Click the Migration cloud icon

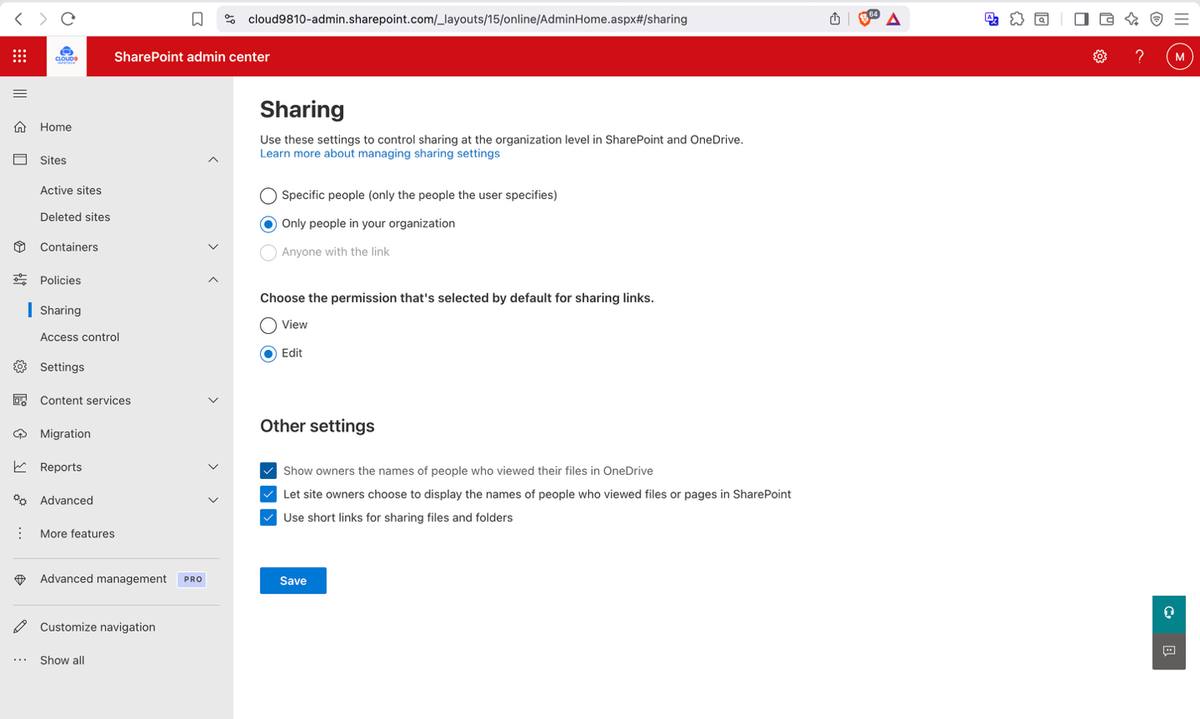[x=19, y=434]
